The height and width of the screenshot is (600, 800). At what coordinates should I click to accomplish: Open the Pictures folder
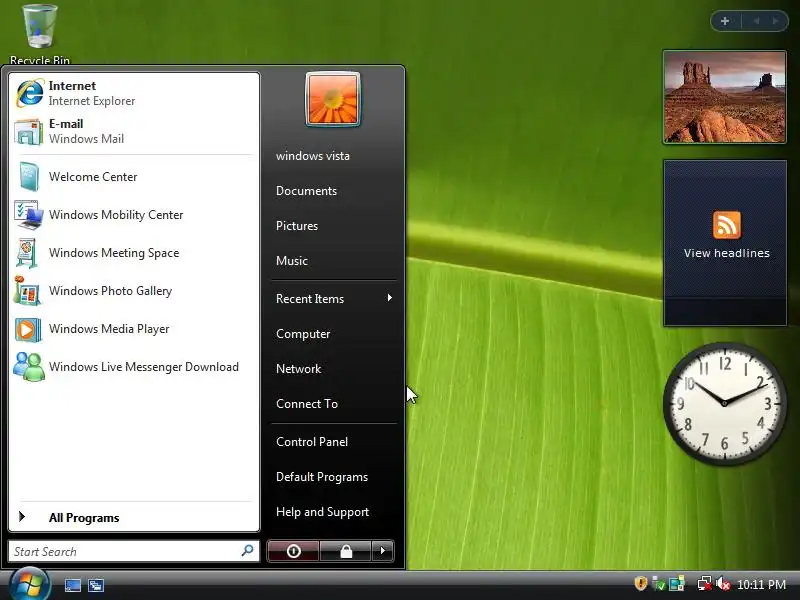point(297,226)
